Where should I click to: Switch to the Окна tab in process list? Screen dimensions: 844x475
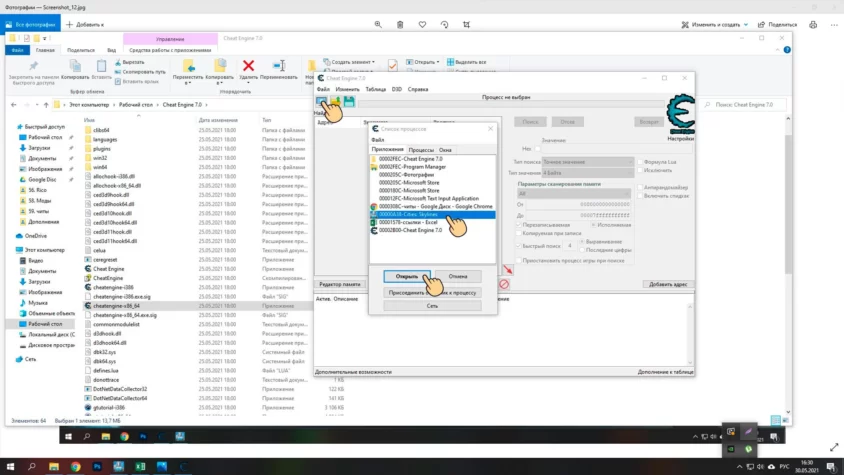[x=445, y=150]
